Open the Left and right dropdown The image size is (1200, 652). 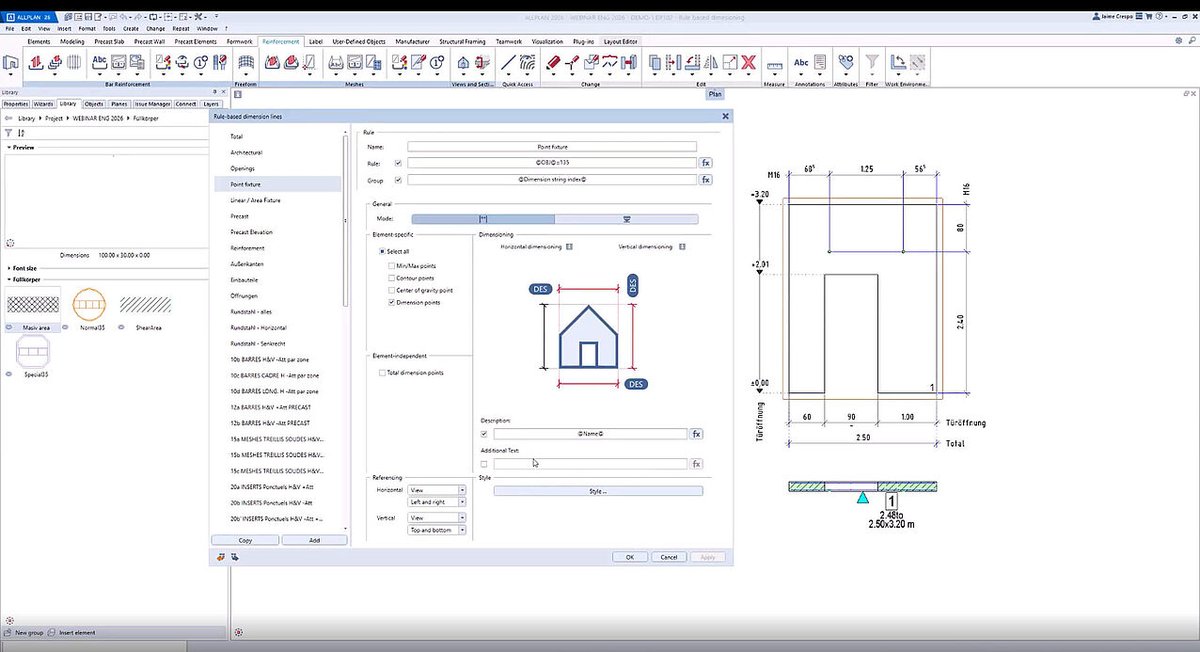click(437, 502)
